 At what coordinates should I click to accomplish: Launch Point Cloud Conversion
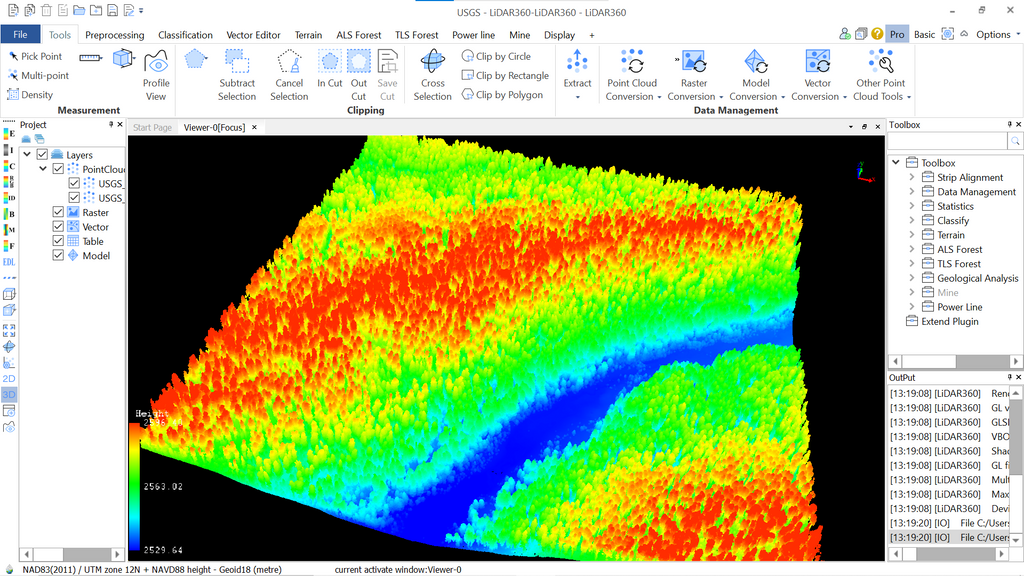631,72
